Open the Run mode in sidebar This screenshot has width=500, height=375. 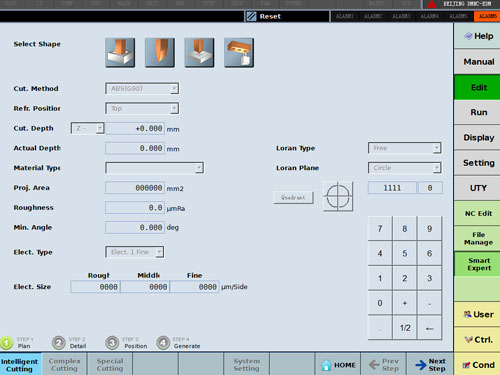tap(477, 112)
